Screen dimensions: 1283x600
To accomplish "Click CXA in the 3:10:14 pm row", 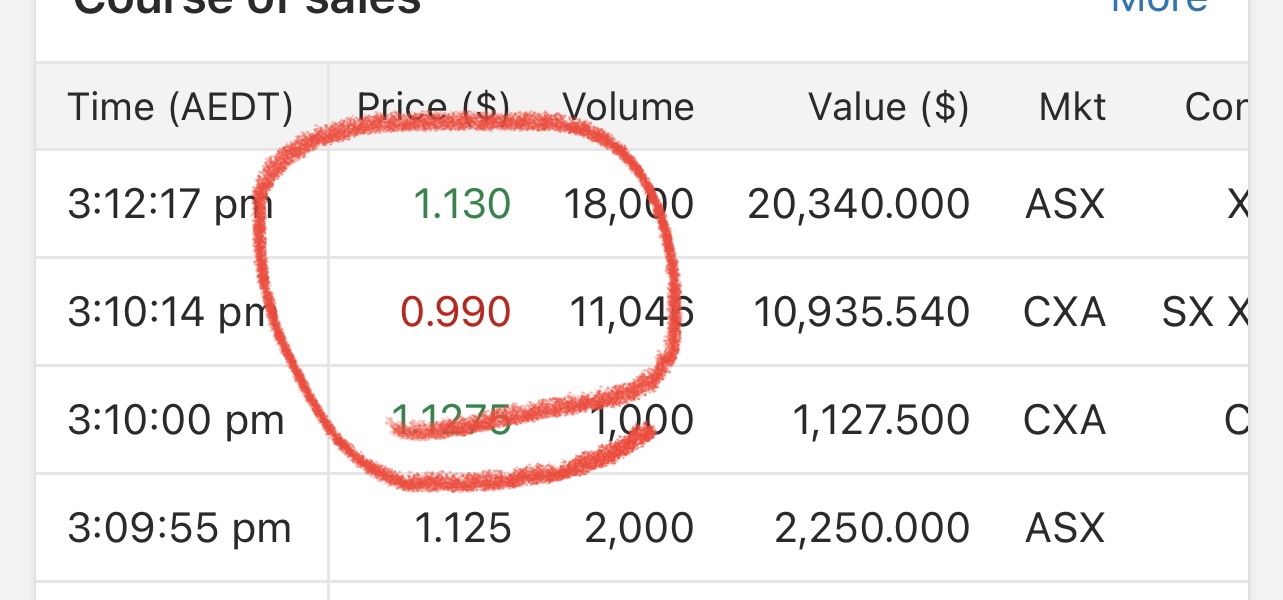I will pos(1065,313).
